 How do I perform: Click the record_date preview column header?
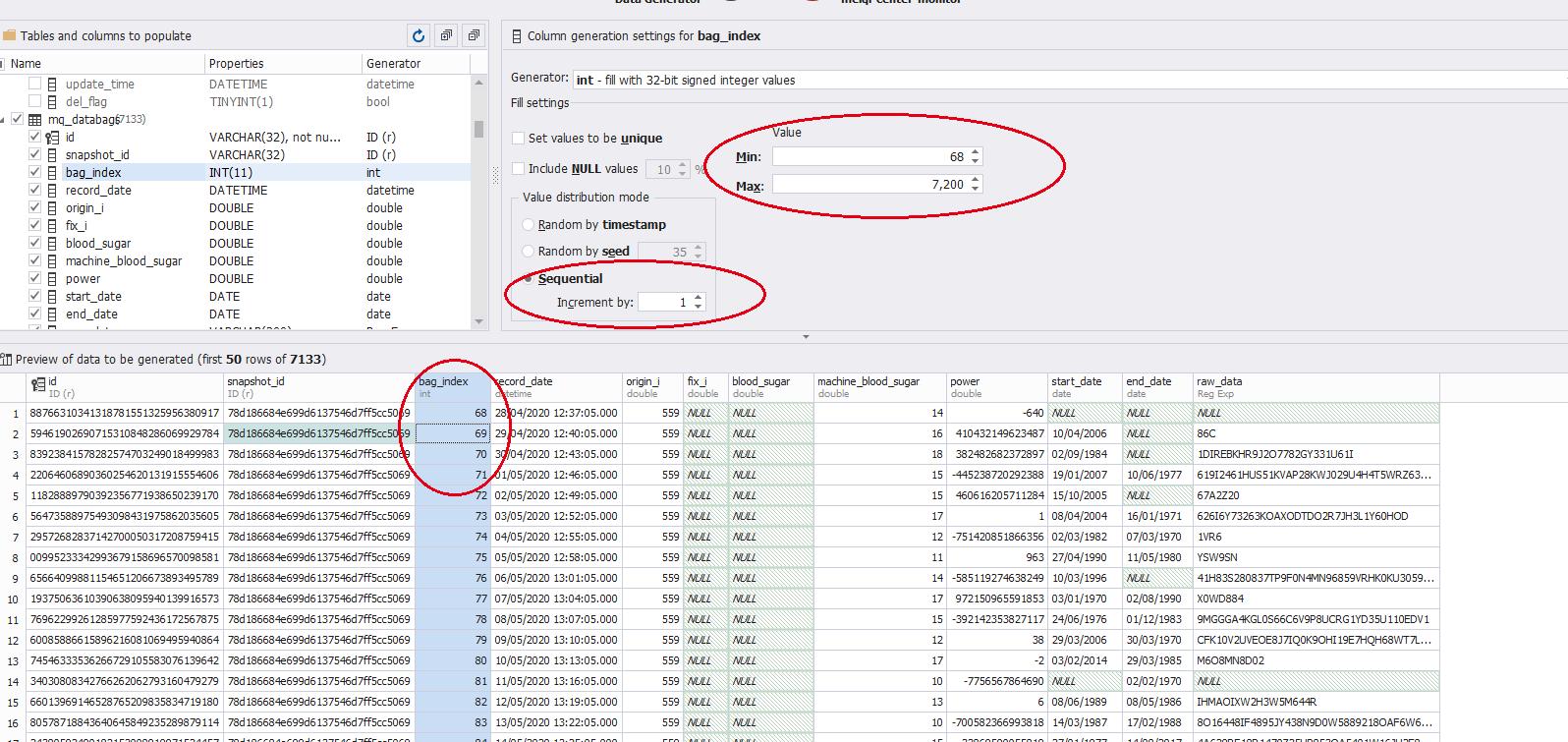pyautogui.click(x=556, y=387)
